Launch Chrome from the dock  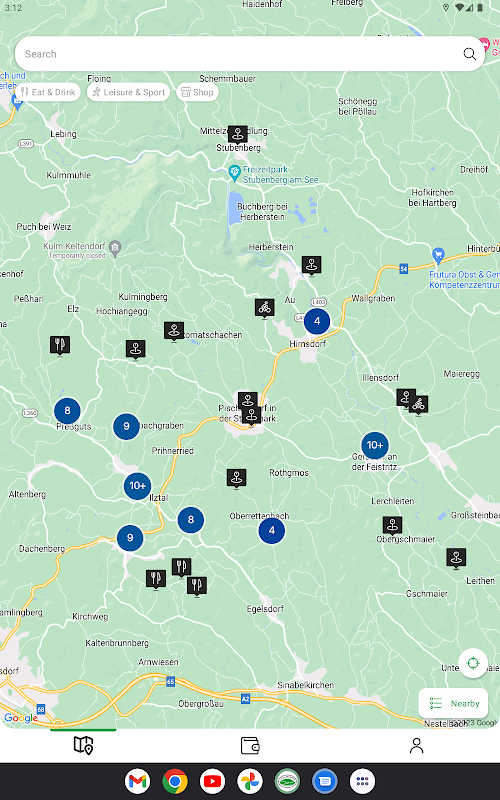pos(175,781)
